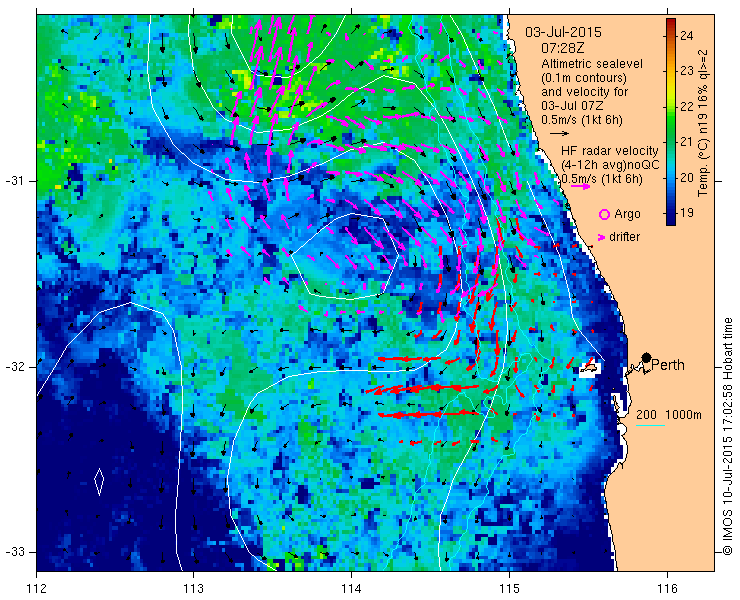Click the magenta HF radar scale arrow

pos(581,186)
